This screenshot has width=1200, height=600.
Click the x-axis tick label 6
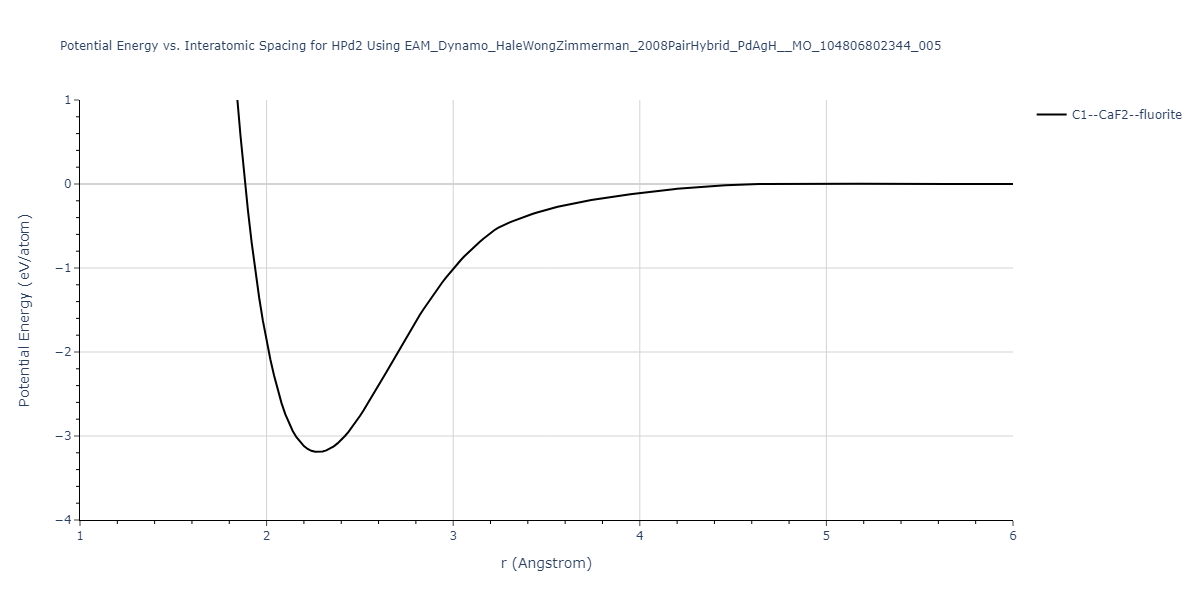tap(1012, 536)
